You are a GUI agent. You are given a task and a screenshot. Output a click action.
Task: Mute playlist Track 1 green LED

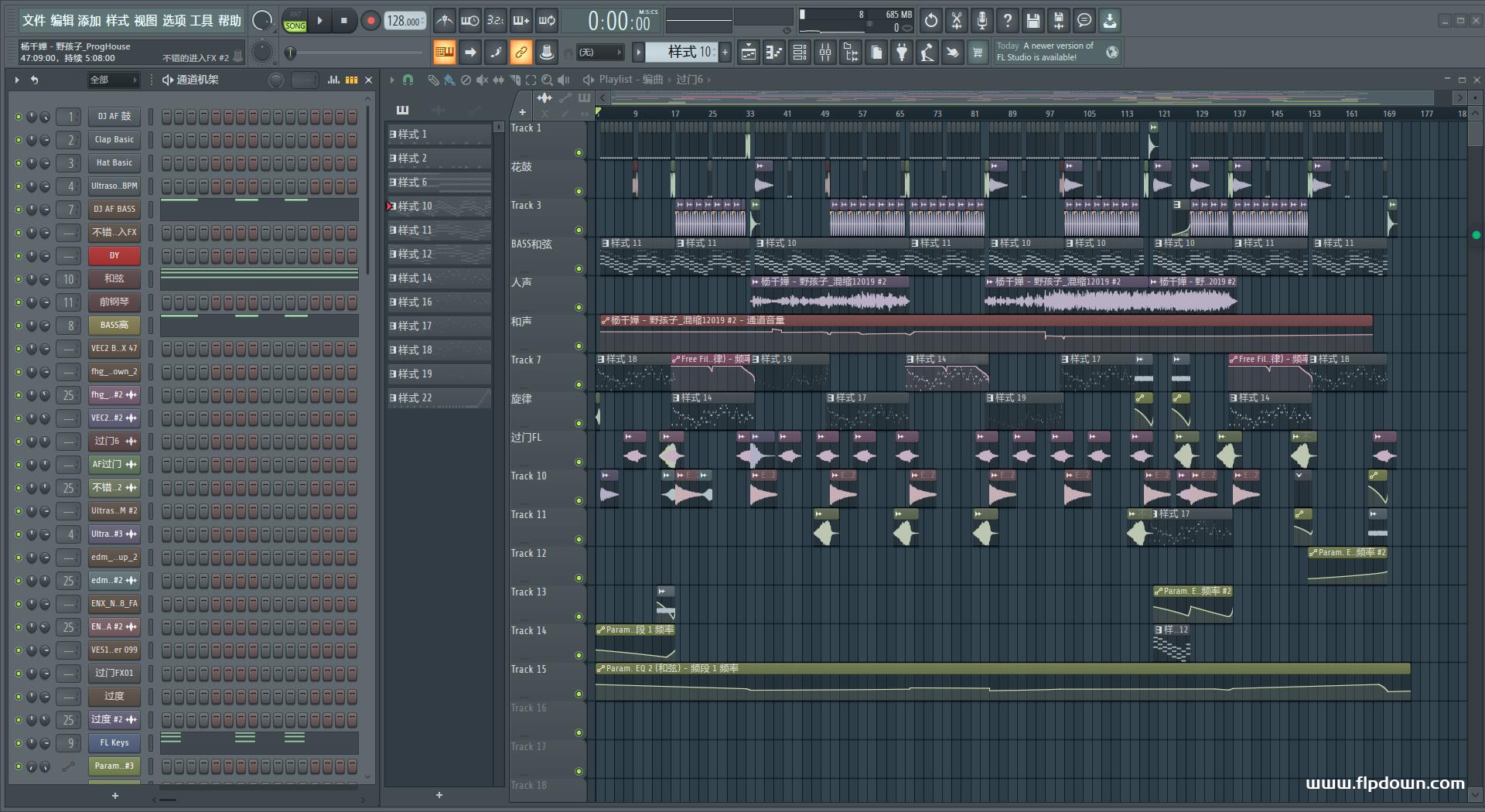(579, 153)
